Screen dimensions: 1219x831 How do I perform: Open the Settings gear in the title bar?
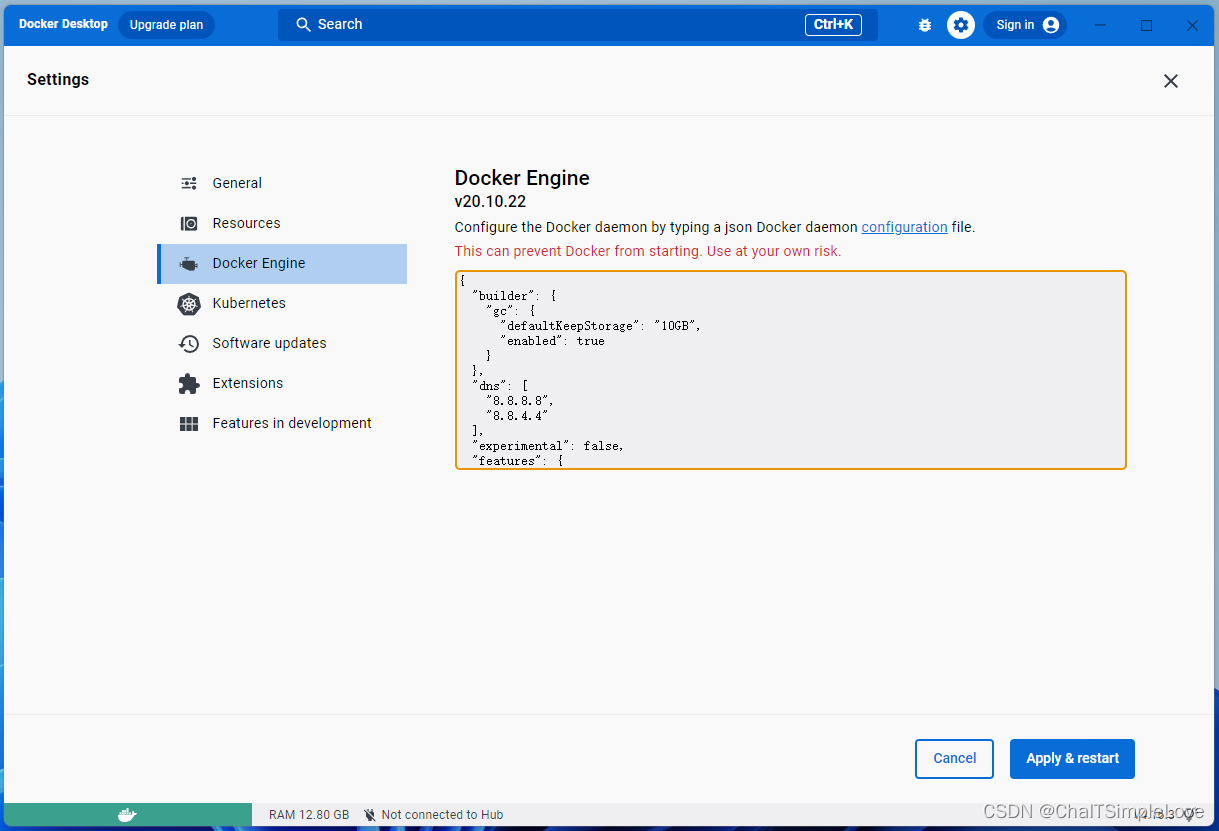click(x=960, y=24)
